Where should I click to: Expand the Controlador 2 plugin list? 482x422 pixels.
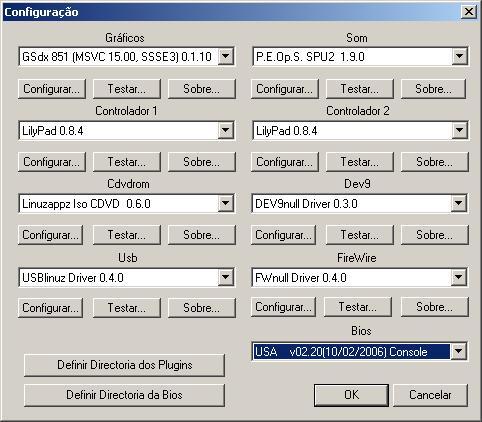click(459, 130)
